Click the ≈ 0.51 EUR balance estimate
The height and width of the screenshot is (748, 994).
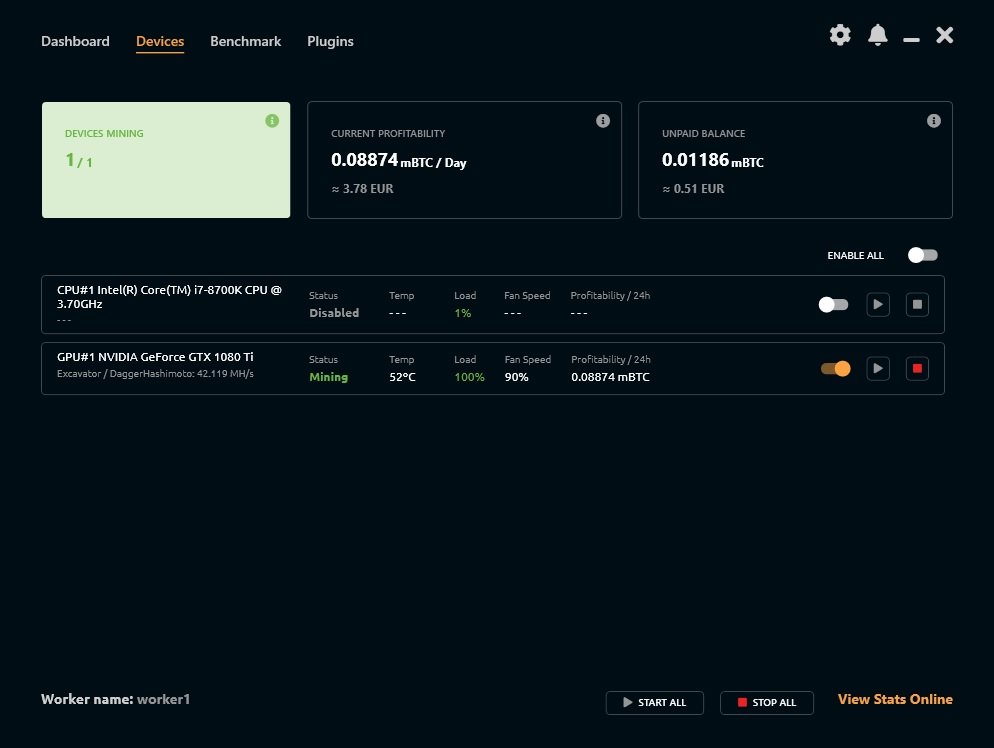693,188
